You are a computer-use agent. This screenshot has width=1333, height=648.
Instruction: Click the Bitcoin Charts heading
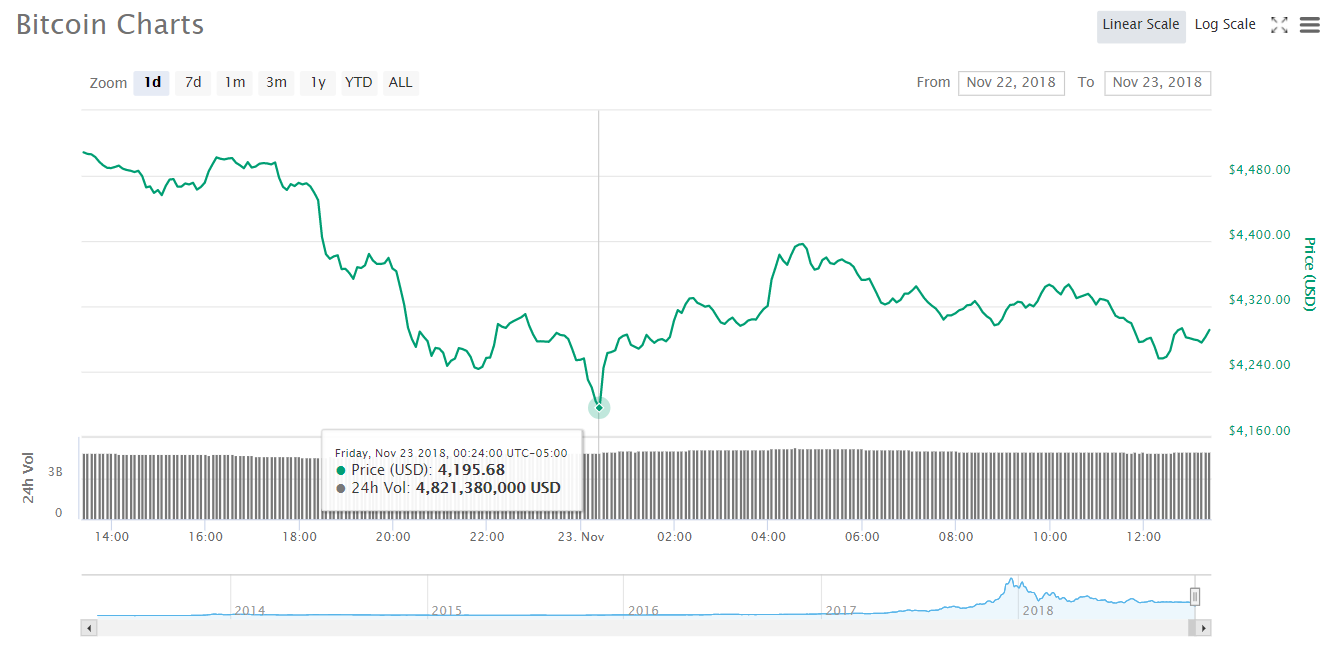click(110, 24)
